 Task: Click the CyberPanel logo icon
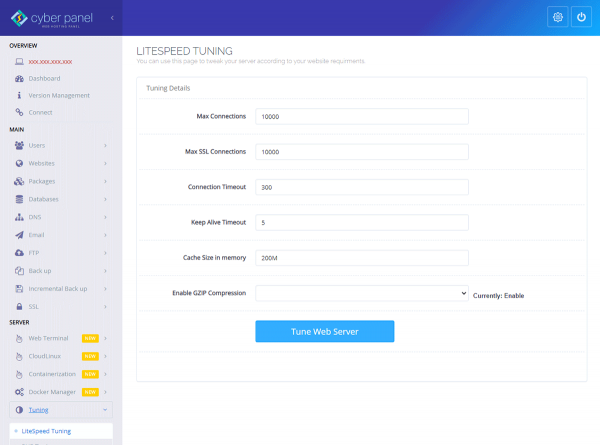[19, 18]
